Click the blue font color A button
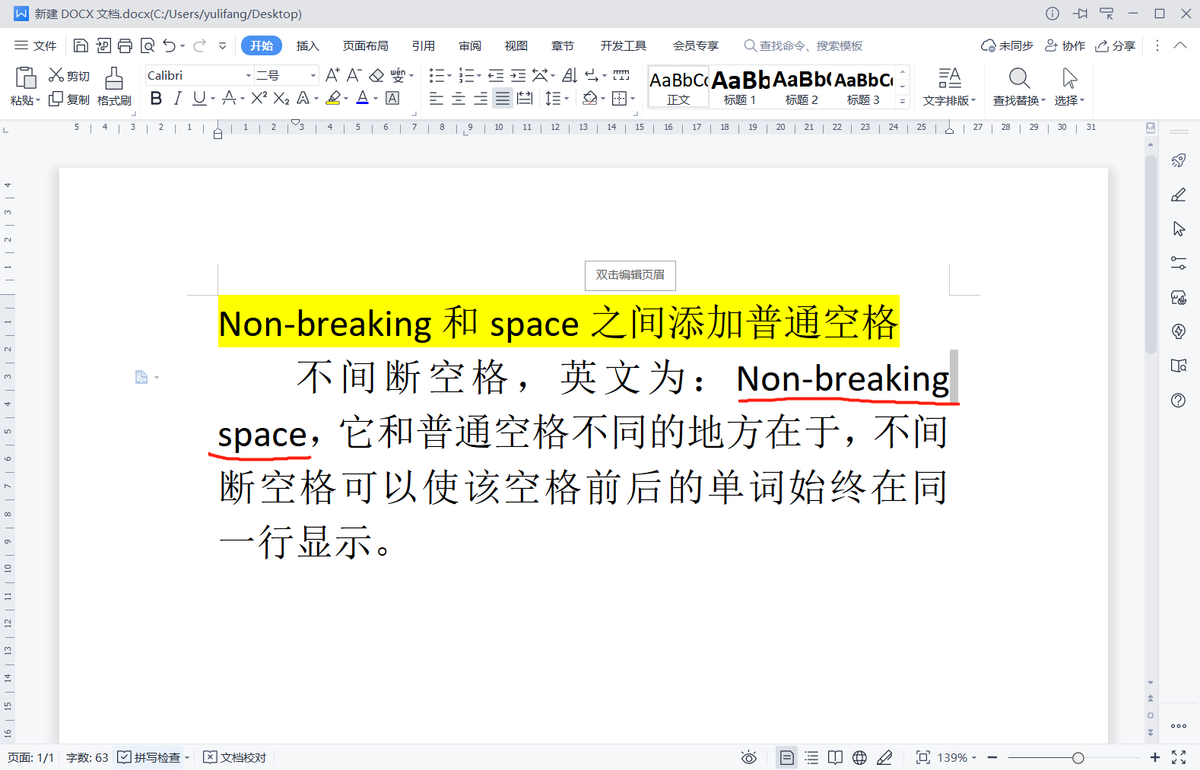This screenshot has width=1200, height=770. click(362, 98)
